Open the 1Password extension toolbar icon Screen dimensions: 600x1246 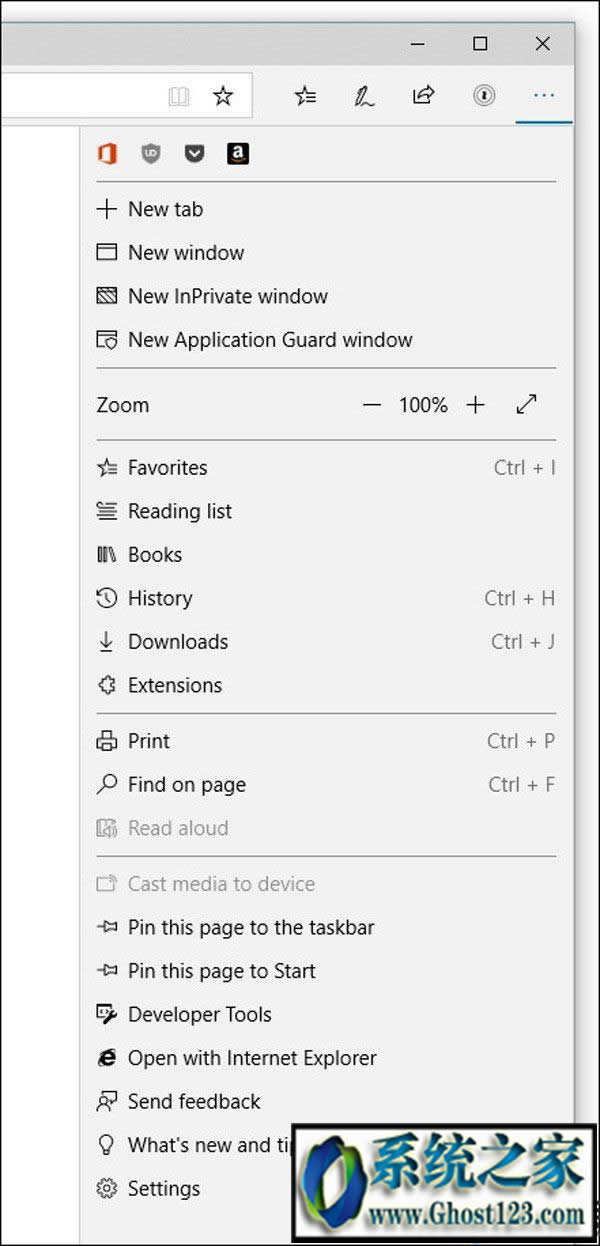pyautogui.click(x=484, y=96)
